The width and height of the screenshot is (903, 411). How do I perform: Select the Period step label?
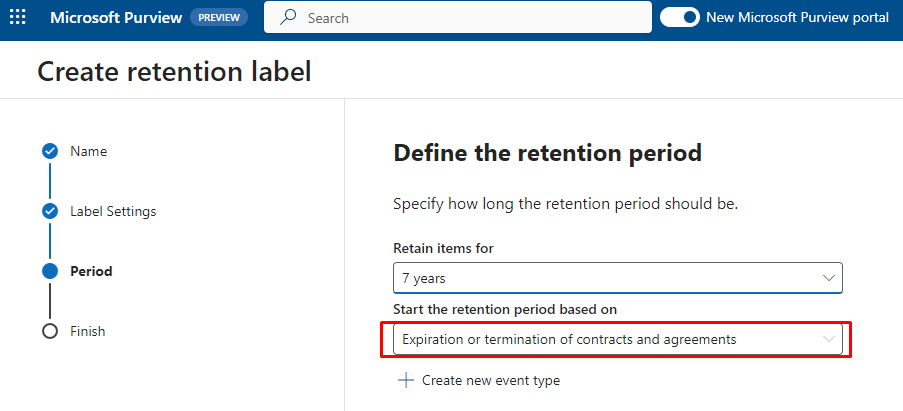coord(91,271)
